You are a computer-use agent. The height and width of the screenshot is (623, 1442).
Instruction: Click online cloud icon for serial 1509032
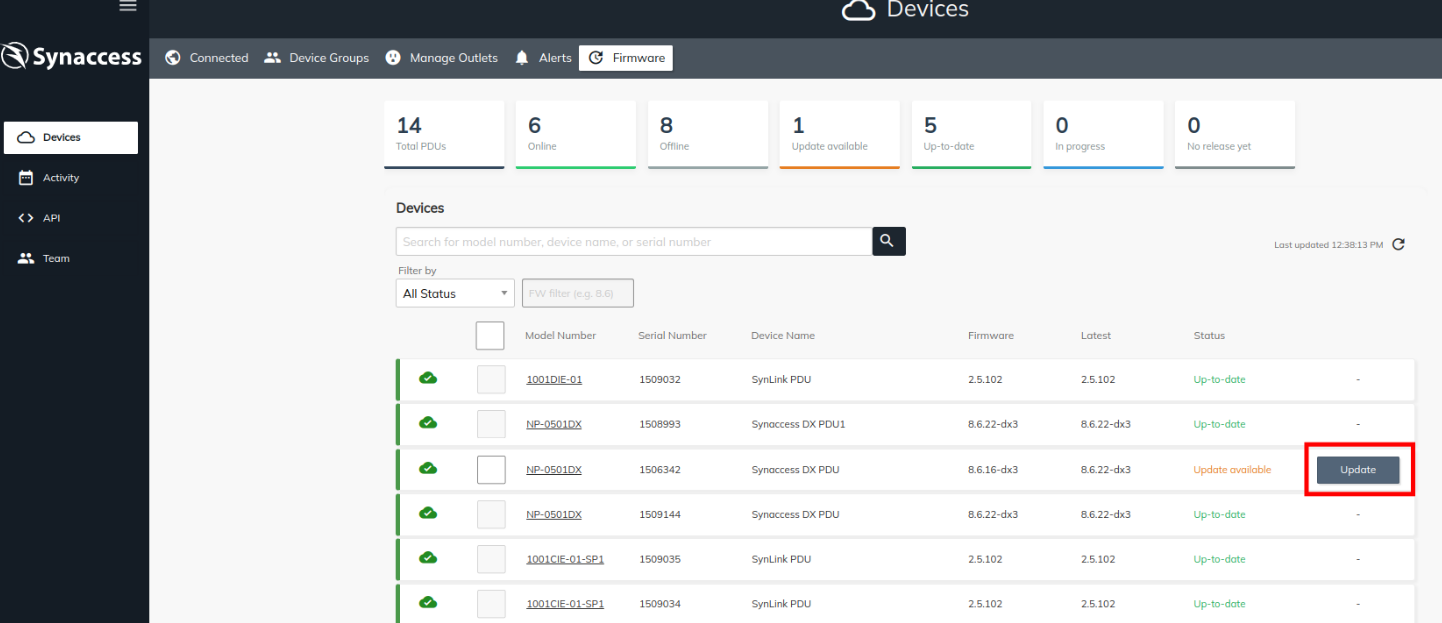pos(428,378)
